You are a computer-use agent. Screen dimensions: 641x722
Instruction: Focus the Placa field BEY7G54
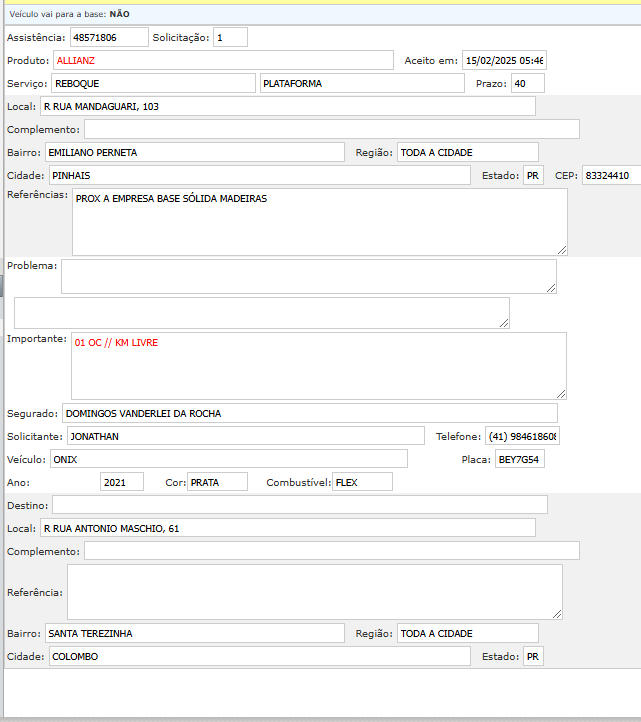[519, 459]
